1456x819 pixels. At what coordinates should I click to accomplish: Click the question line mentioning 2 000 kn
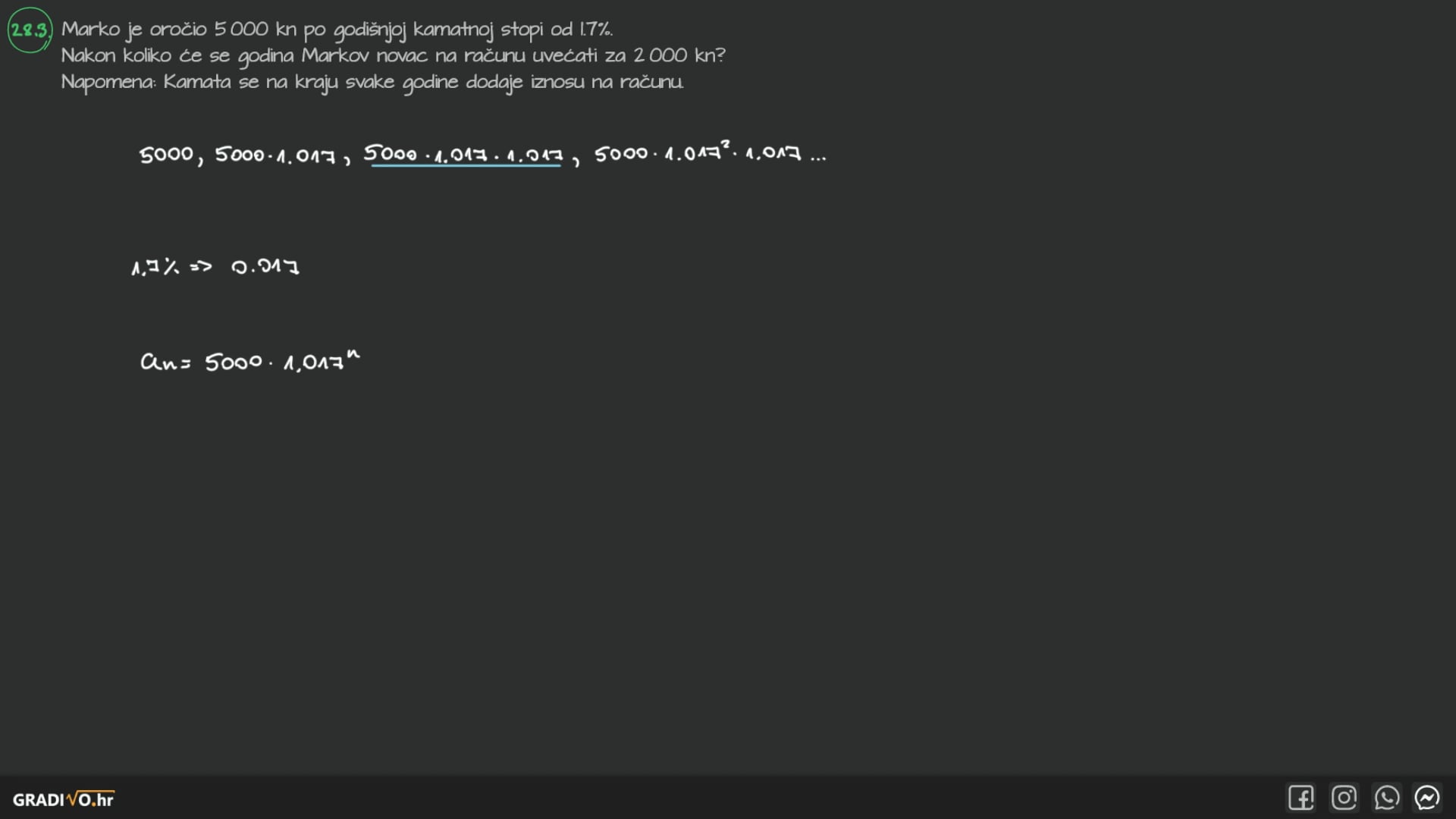[x=393, y=56]
